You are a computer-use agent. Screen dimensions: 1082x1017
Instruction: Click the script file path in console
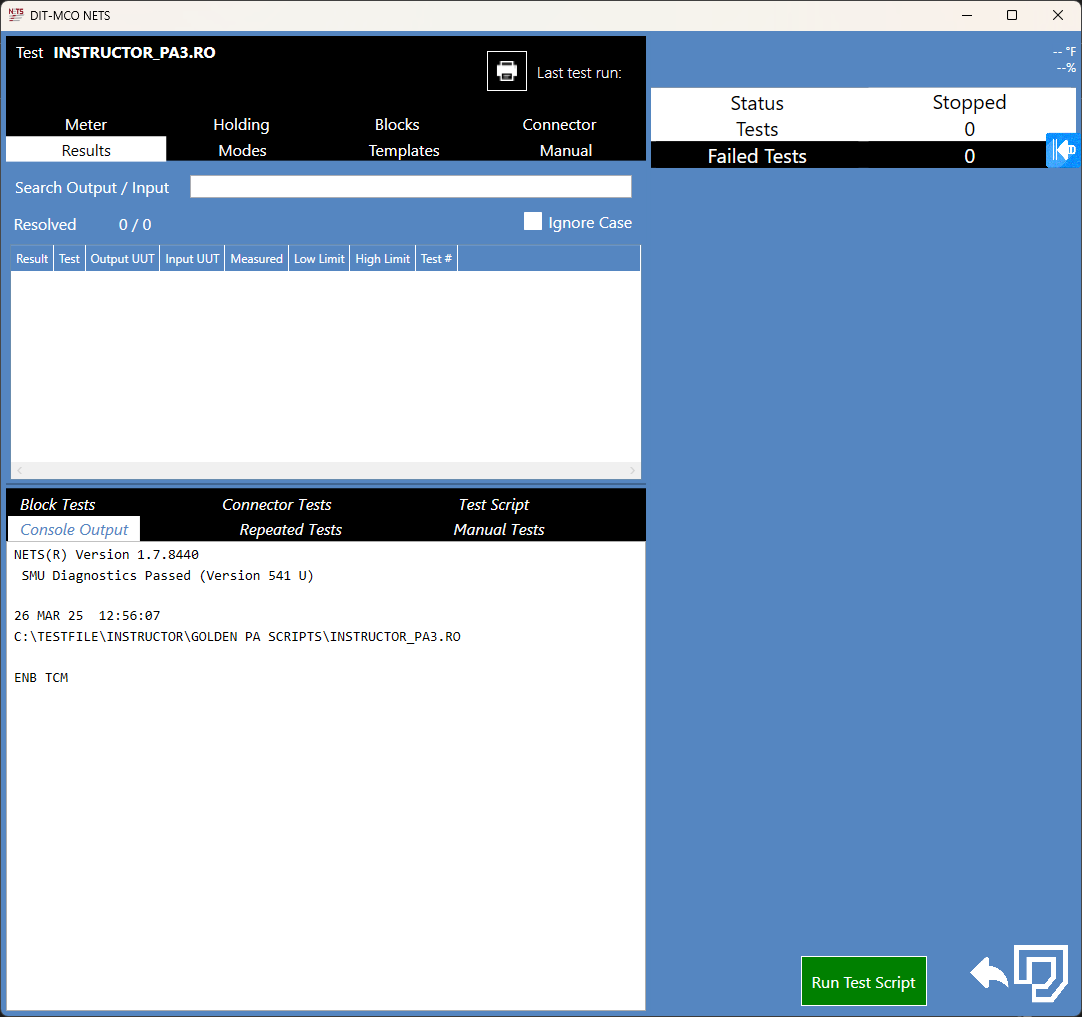pyautogui.click(x=237, y=636)
